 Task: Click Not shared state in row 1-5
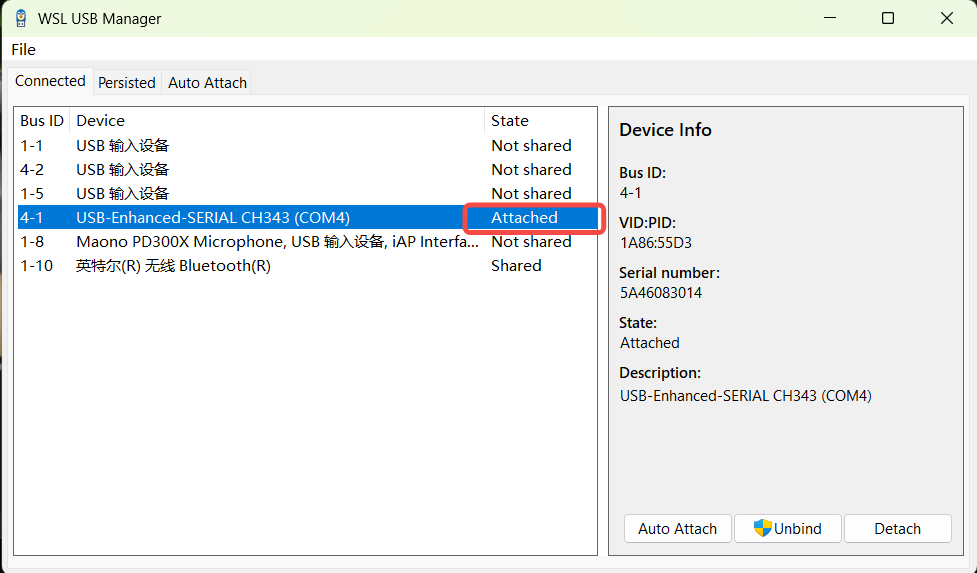[x=531, y=194]
